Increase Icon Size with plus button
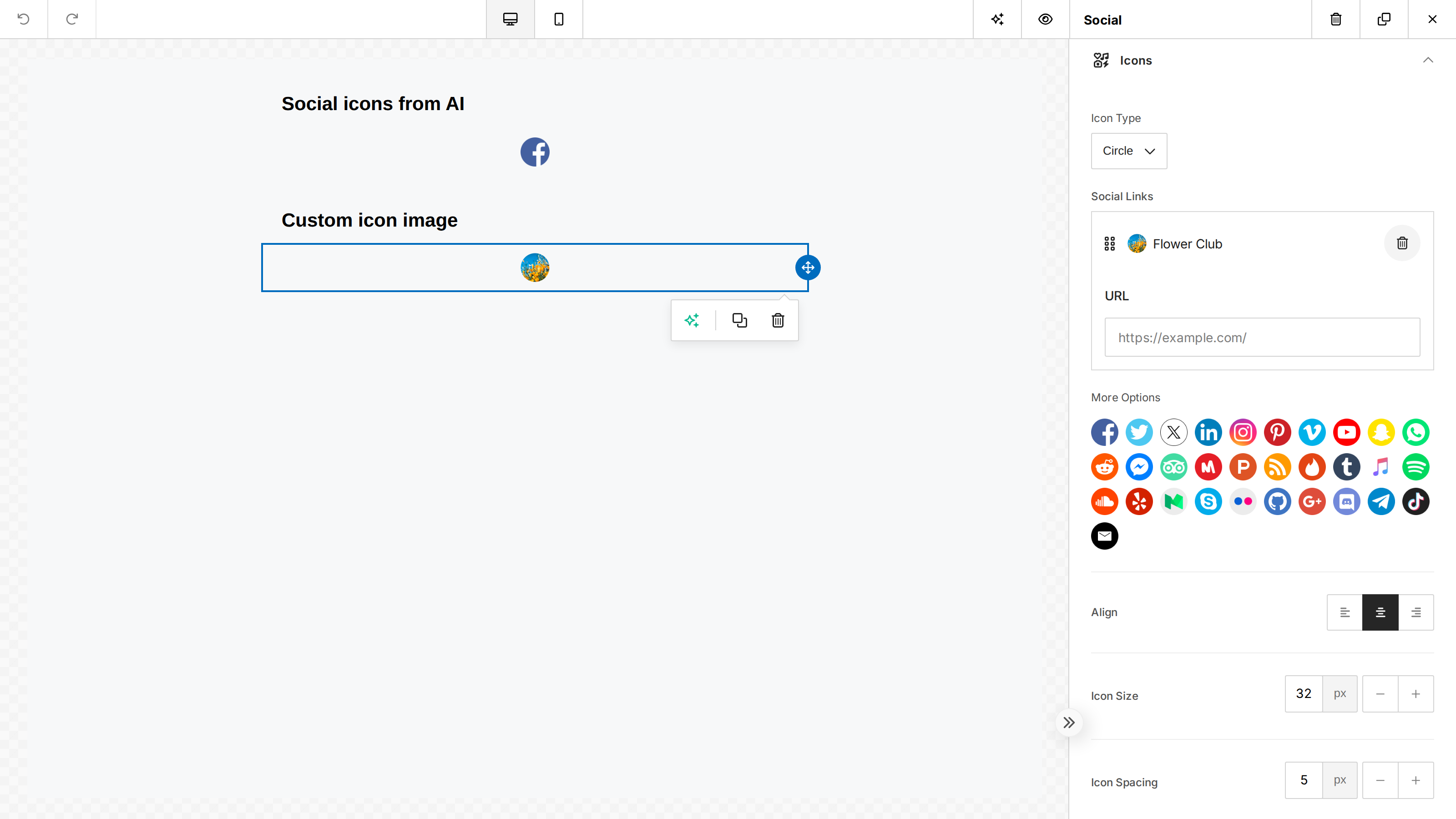This screenshot has width=1456, height=819. 1416,693
